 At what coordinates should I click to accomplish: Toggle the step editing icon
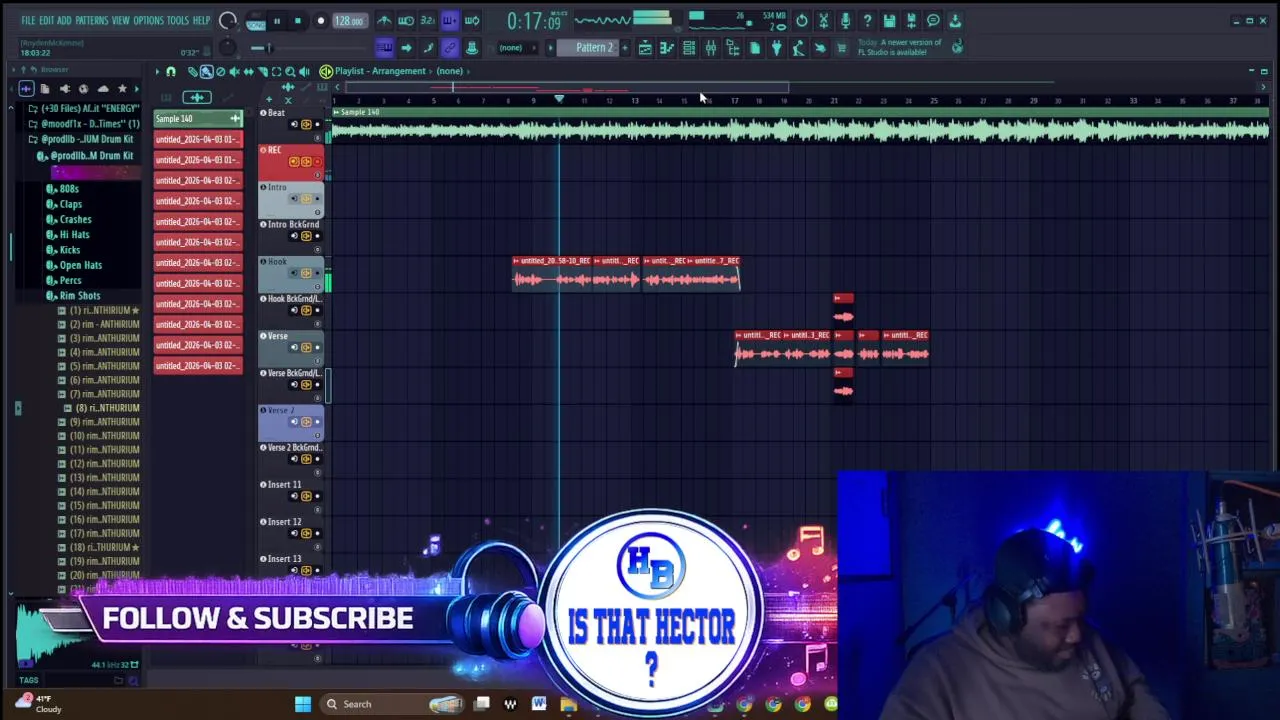coord(428,48)
